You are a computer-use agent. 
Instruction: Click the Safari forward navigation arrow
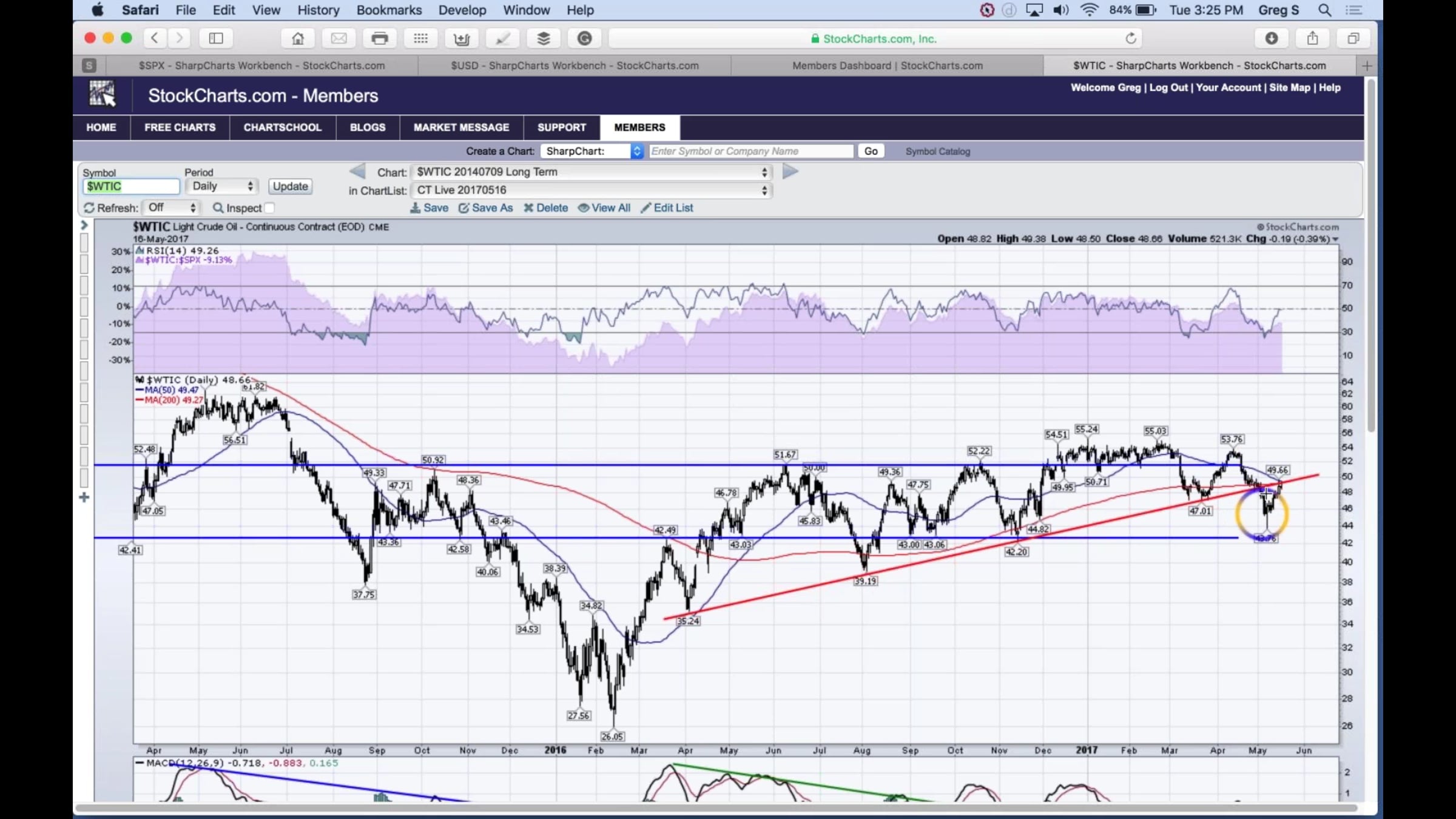click(x=178, y=38)
